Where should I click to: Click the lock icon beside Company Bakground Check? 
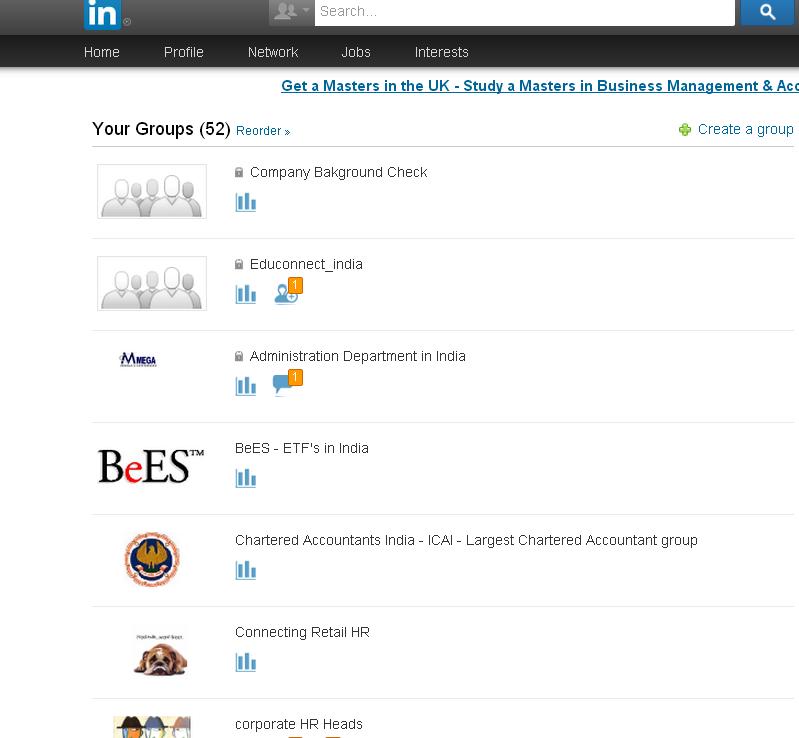(238, 172)
